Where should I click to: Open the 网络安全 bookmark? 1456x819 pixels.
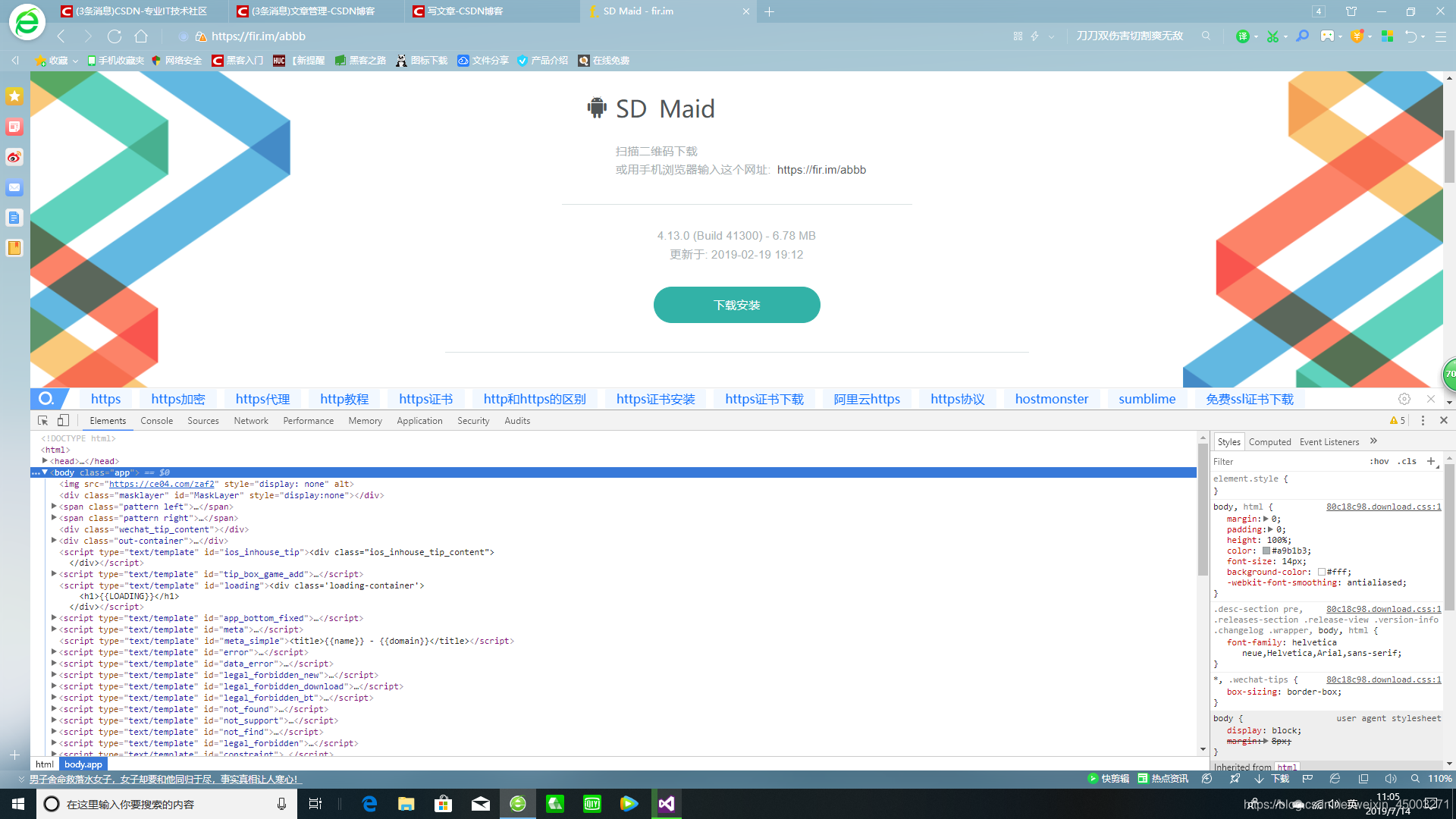pos(177,61)
